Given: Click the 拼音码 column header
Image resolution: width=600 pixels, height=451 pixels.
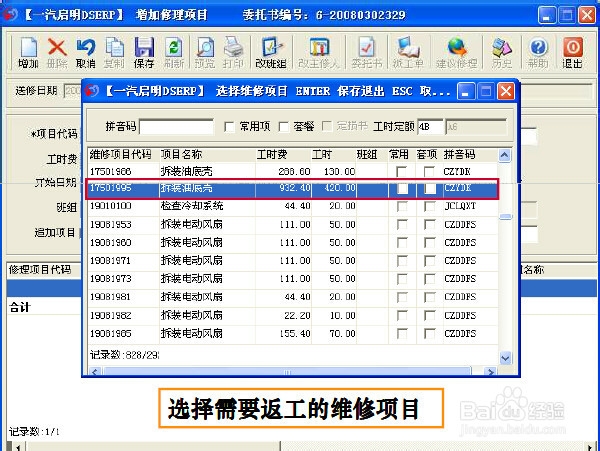Looking at the screenshot, I should [470, 155].
